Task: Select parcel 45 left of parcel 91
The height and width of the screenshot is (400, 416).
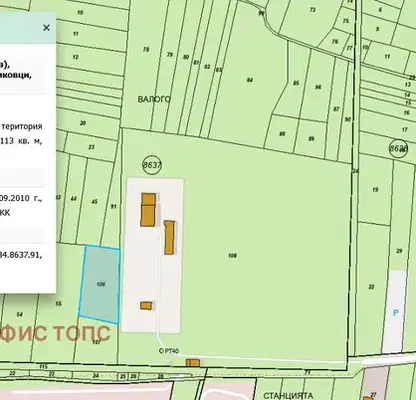Action: [95, 202]
